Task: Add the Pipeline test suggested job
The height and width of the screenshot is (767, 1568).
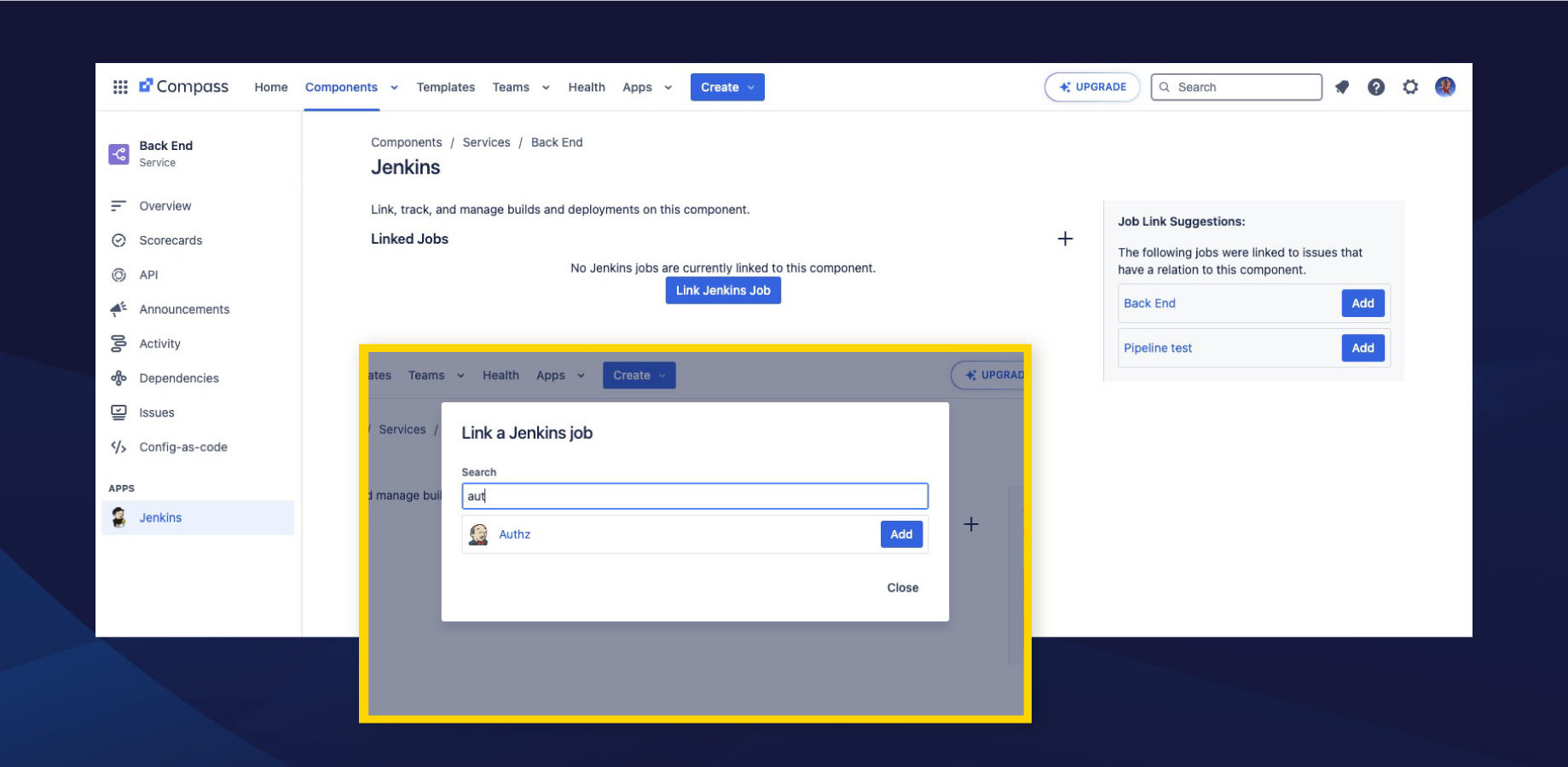Action: (x=1363, y=348)
